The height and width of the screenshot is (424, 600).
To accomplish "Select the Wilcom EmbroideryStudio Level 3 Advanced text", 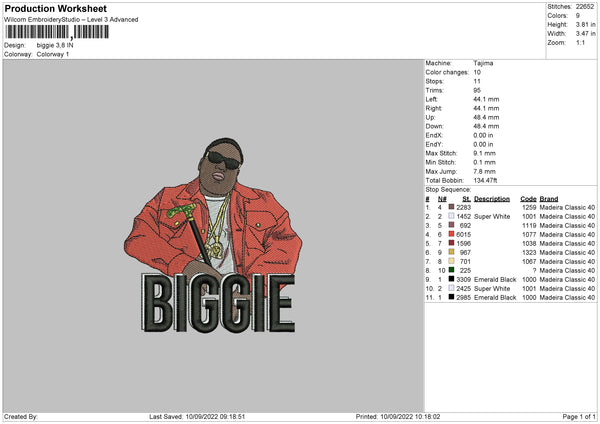I will [71, 20].
